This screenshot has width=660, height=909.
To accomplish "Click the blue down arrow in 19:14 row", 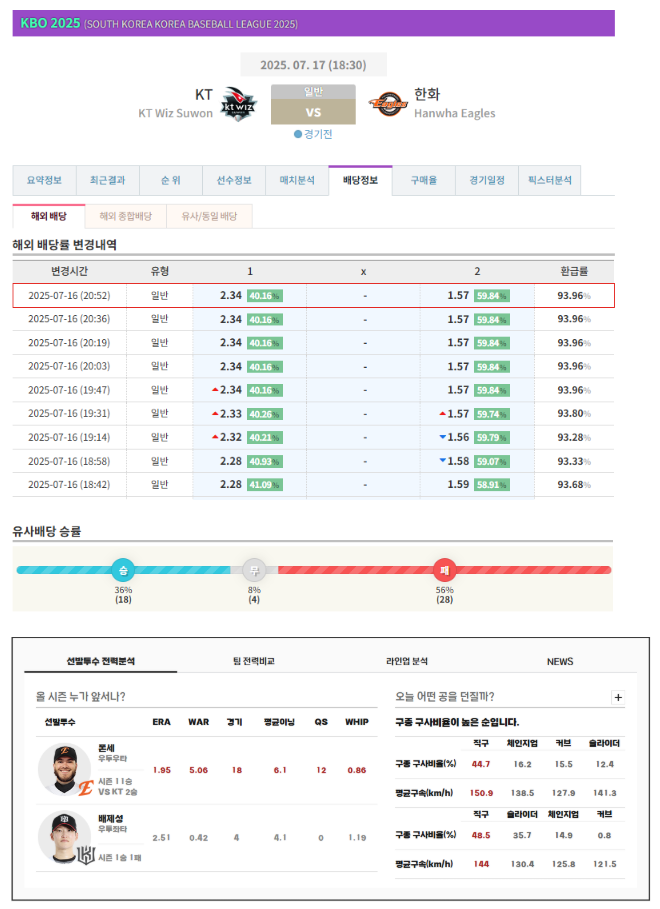I will coord(443,437).
